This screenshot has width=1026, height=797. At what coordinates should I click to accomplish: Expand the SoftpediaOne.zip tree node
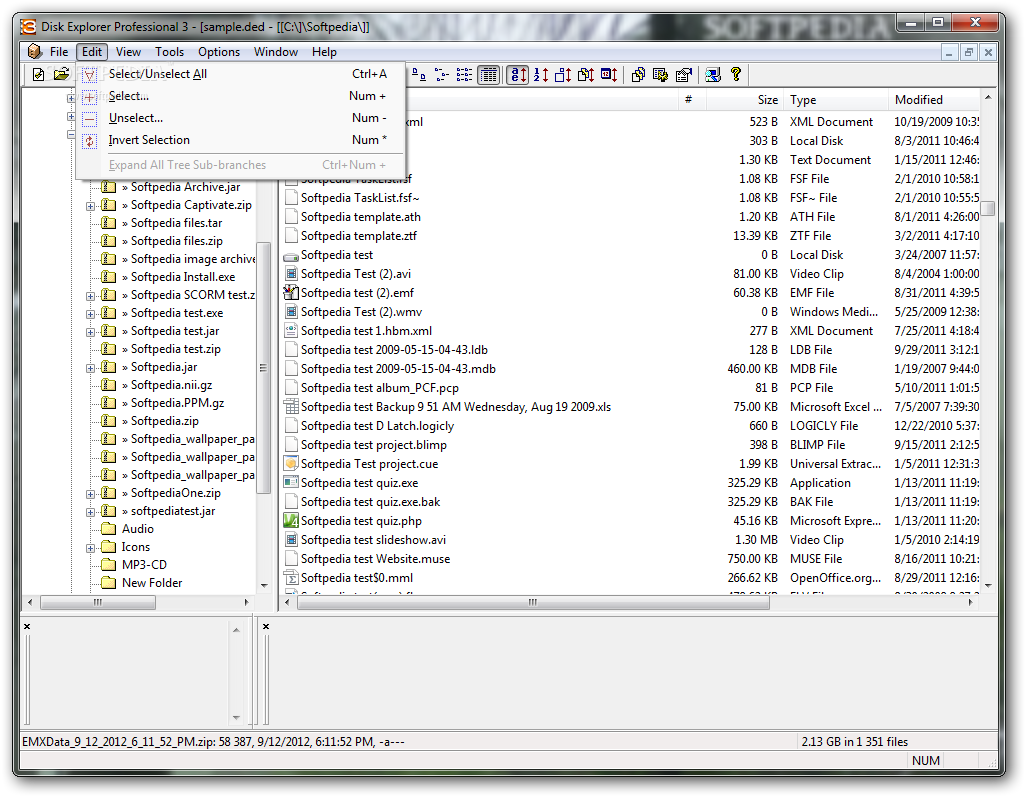point(90,494)
